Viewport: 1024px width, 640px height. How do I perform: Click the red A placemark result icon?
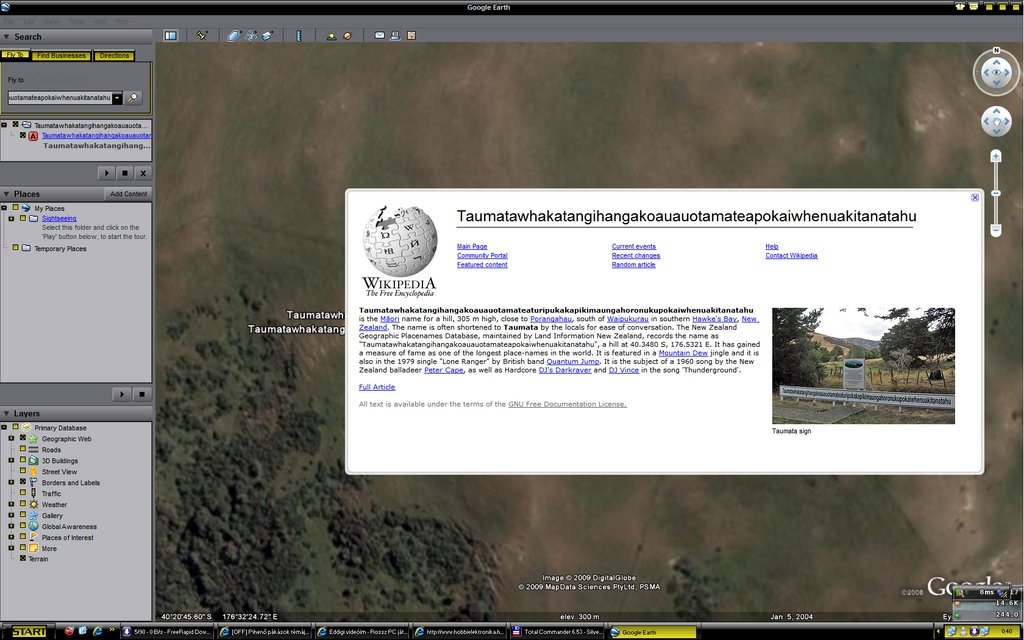[x=33, y=136]
